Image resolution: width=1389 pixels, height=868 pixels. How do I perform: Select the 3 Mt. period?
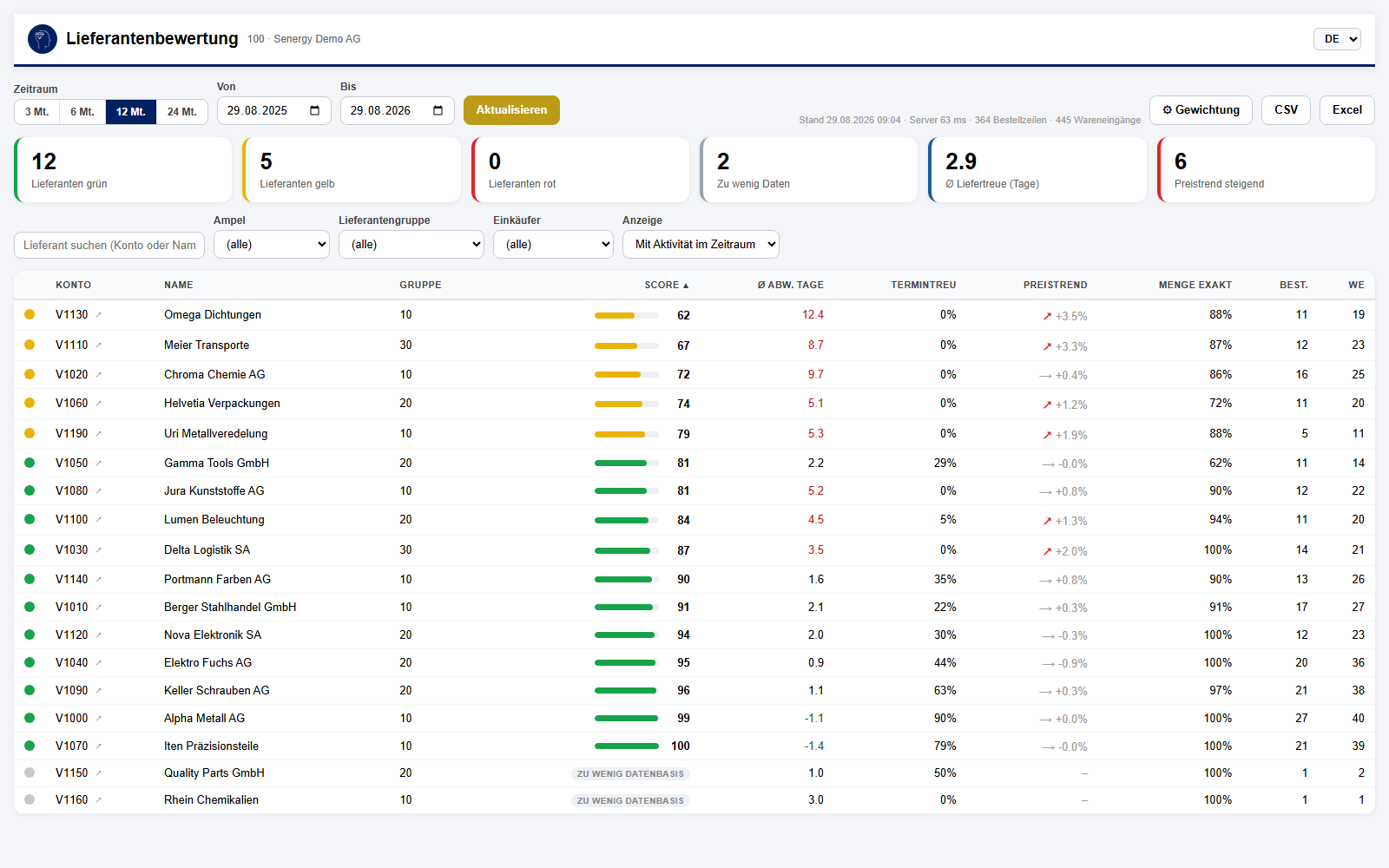click(36, 112)
